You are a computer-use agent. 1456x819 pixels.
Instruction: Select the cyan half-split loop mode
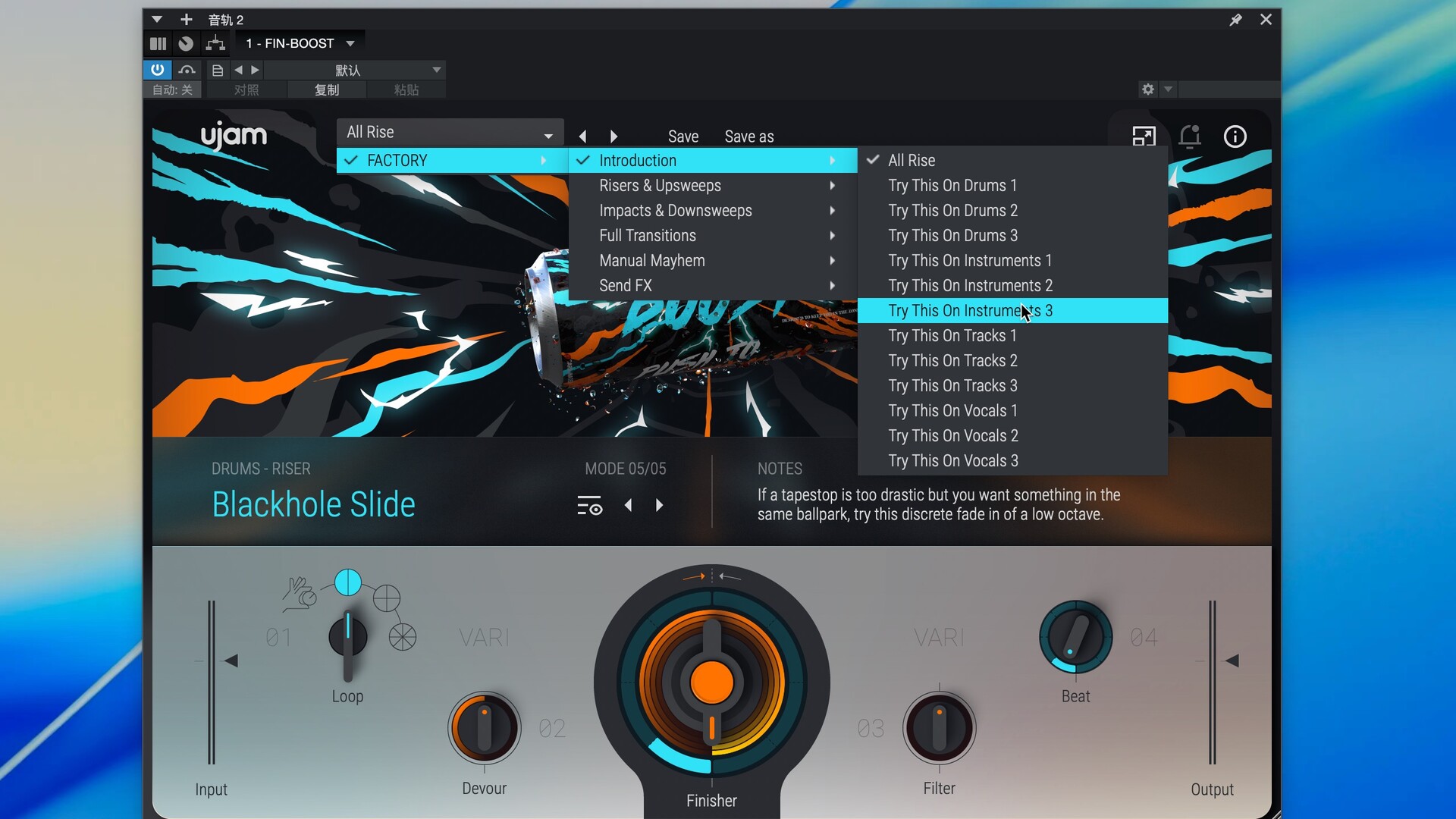point(348,582)
